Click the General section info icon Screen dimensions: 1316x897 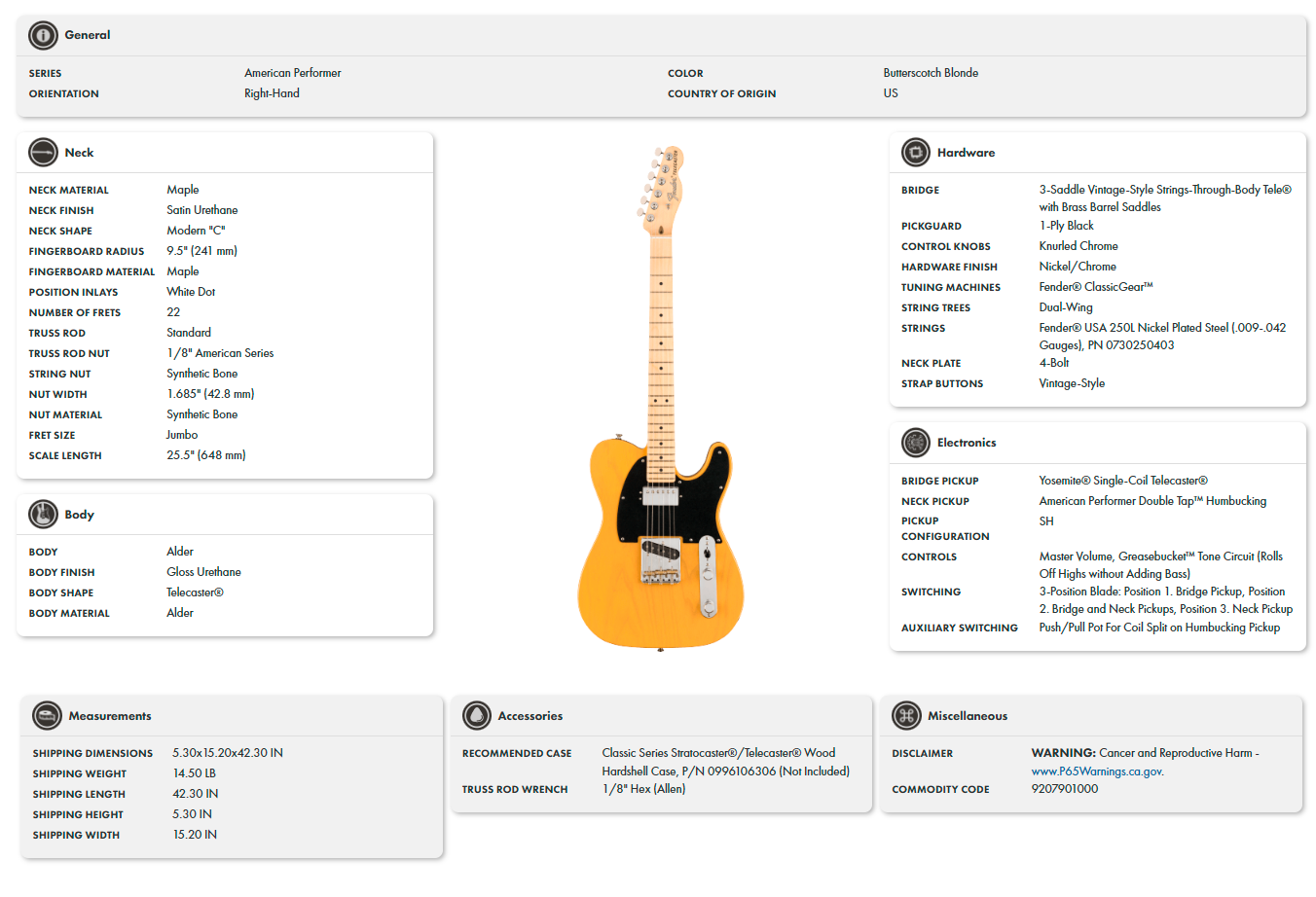click(x=42, y=36)
